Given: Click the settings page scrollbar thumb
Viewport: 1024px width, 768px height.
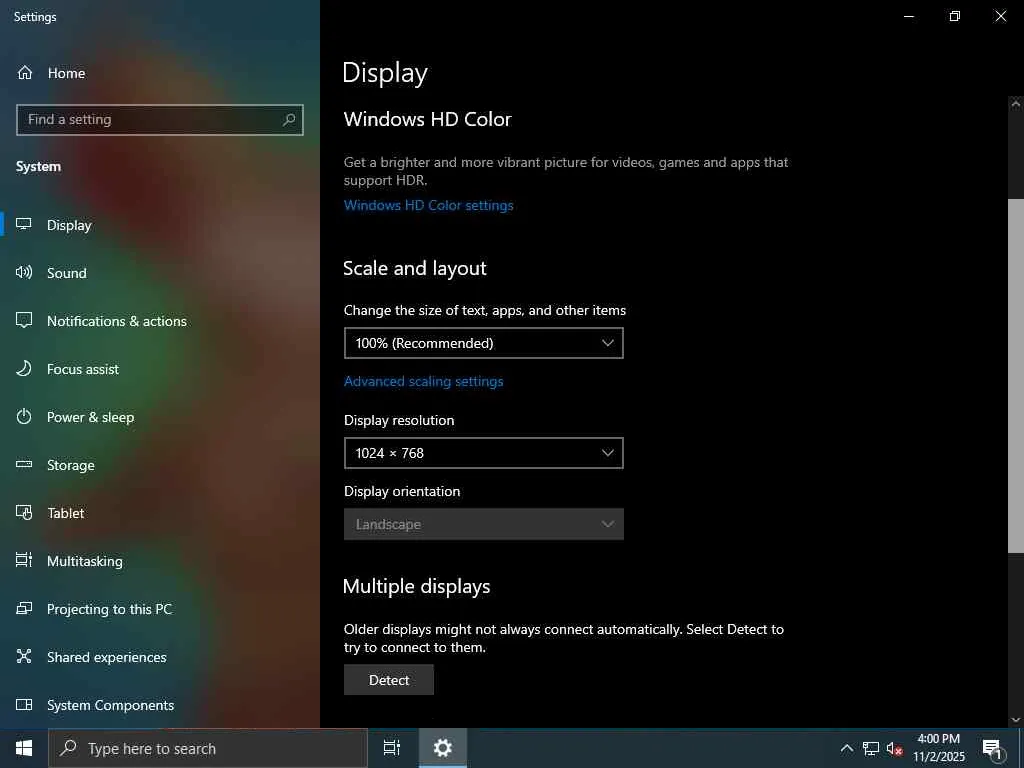Looking at the screenshot, I should [x=1016, y=376].
